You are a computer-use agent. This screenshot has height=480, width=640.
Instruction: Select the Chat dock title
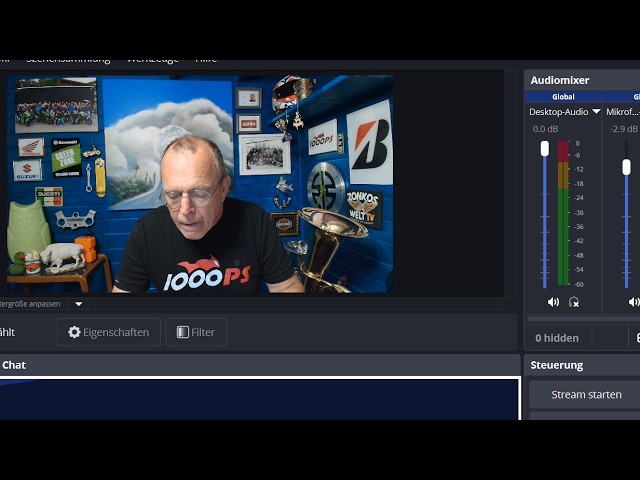[x=14, y=365]
